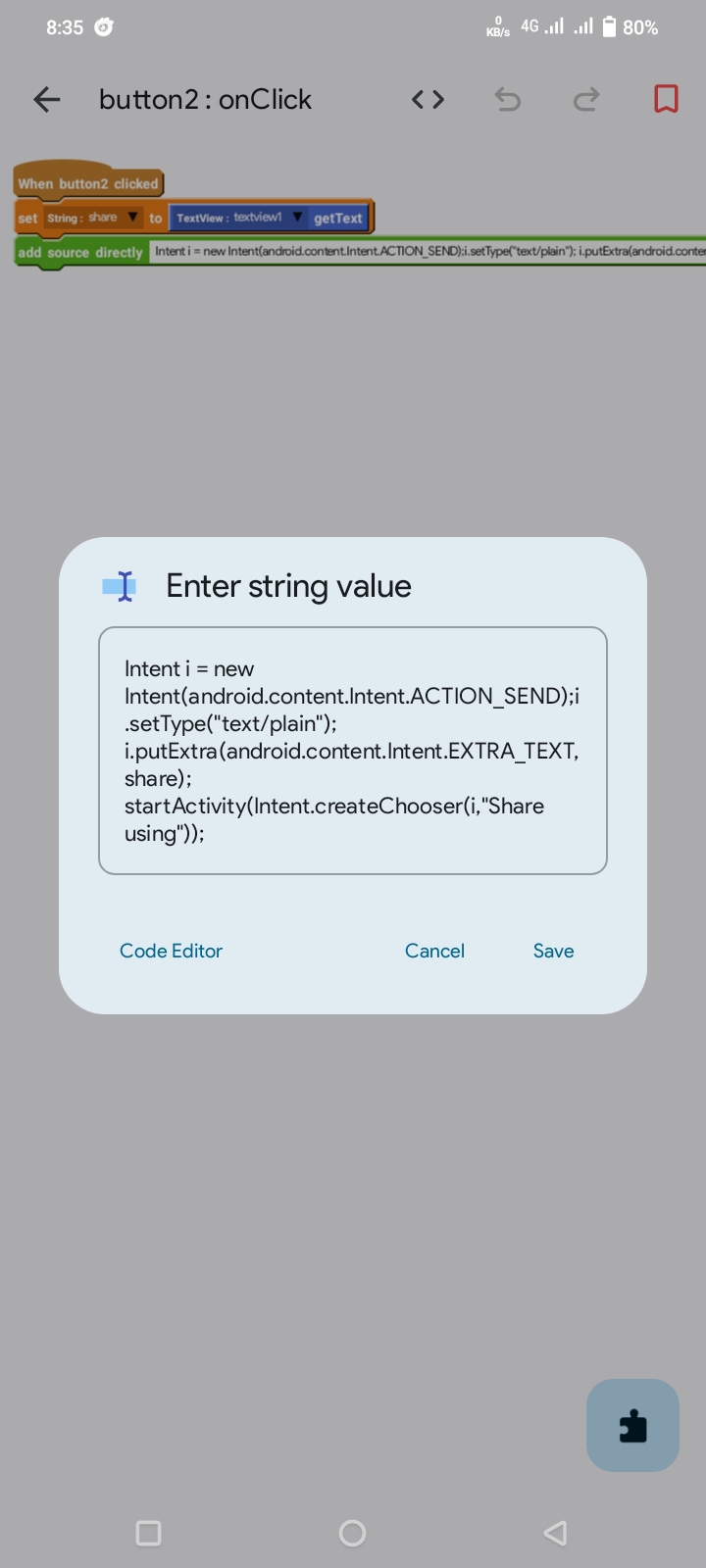This screenshot has height=1568, width=706.
Task: Click the undo arrow icon
Action: pyautogui.click(x=507, y=99)
